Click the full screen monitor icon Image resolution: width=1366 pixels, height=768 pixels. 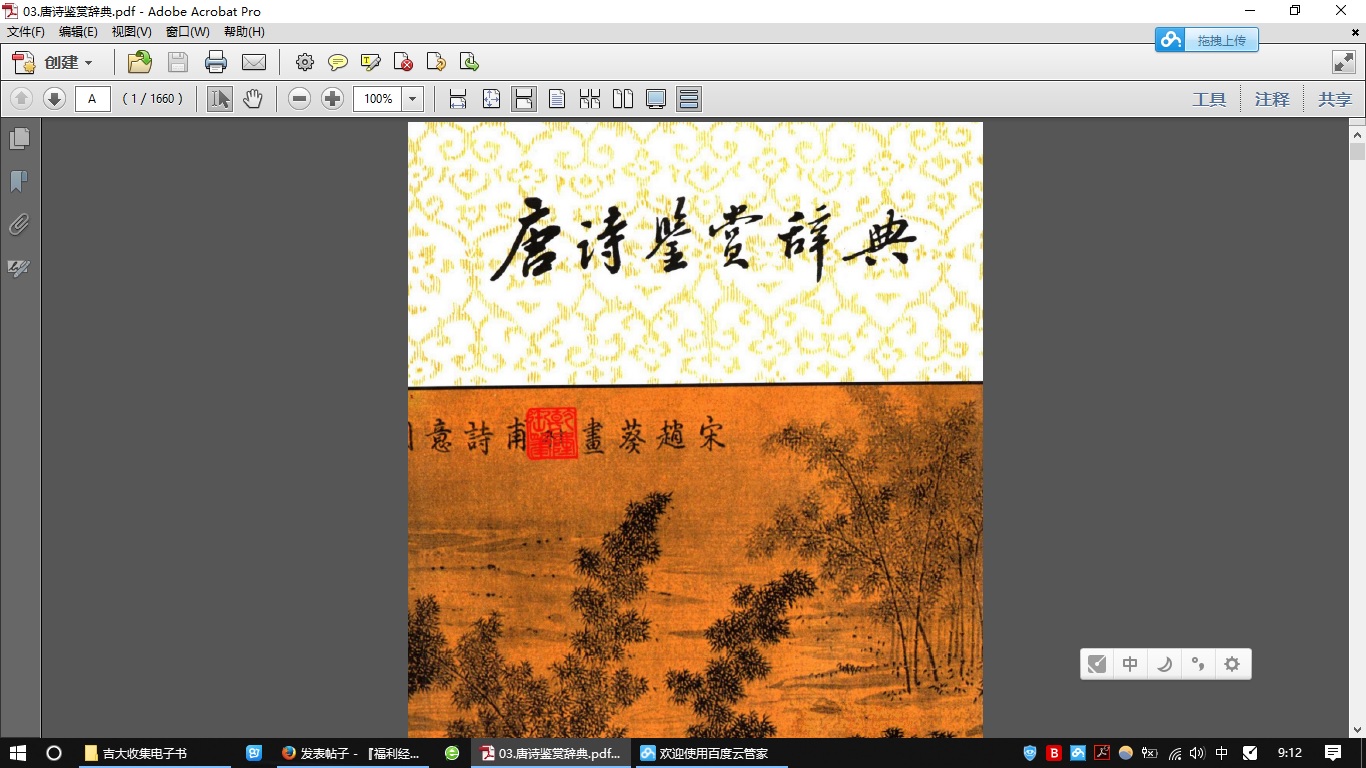[x=656, y=99]
